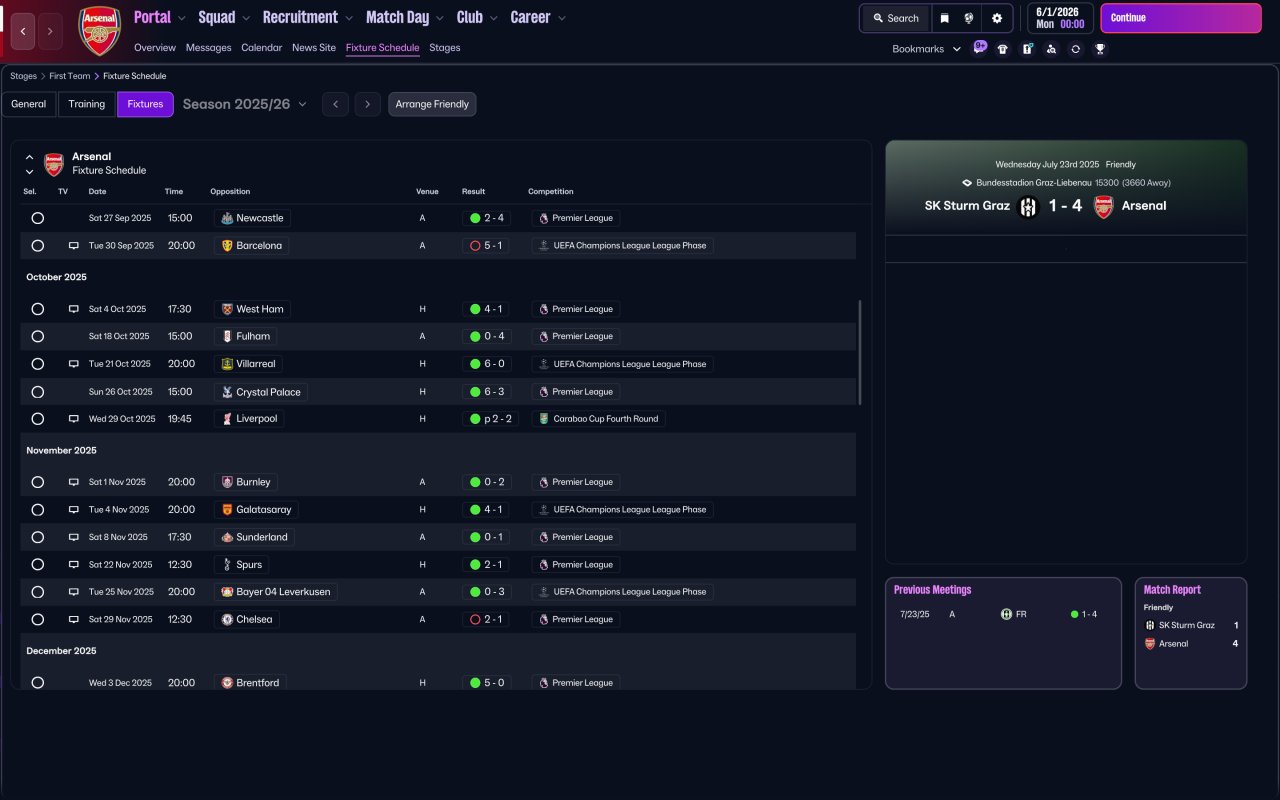Switch to the Calendar tab
This screenshot has height=800, width=1280.
[261, 48]
